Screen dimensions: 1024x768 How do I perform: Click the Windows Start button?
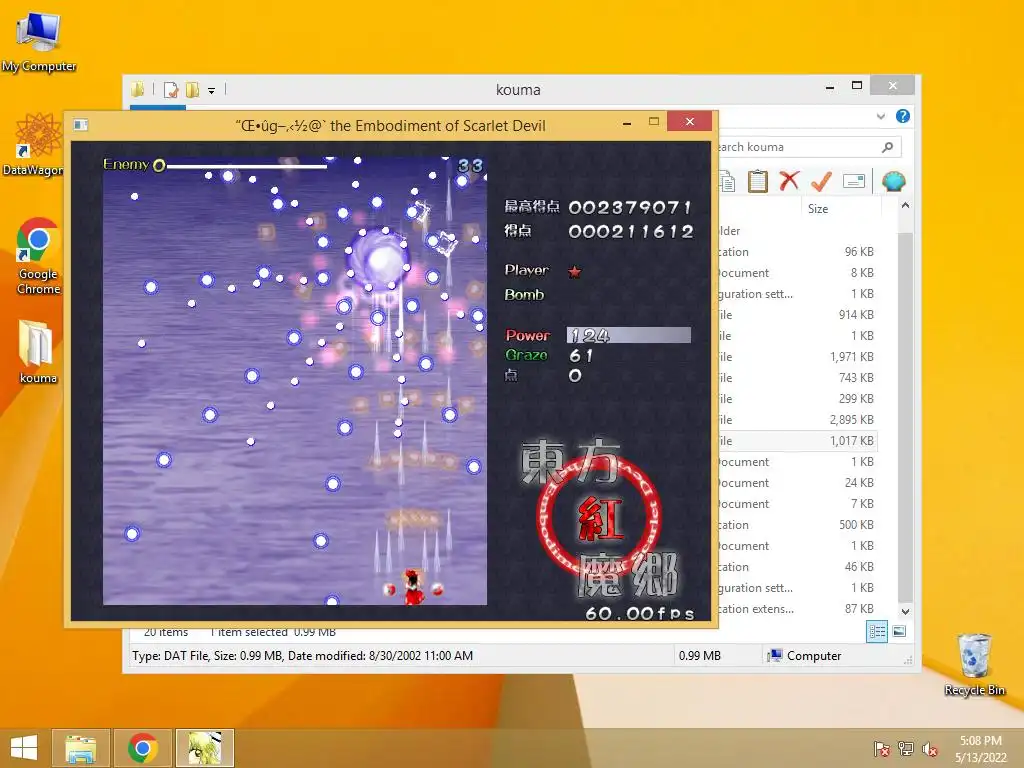coord(24,748)
